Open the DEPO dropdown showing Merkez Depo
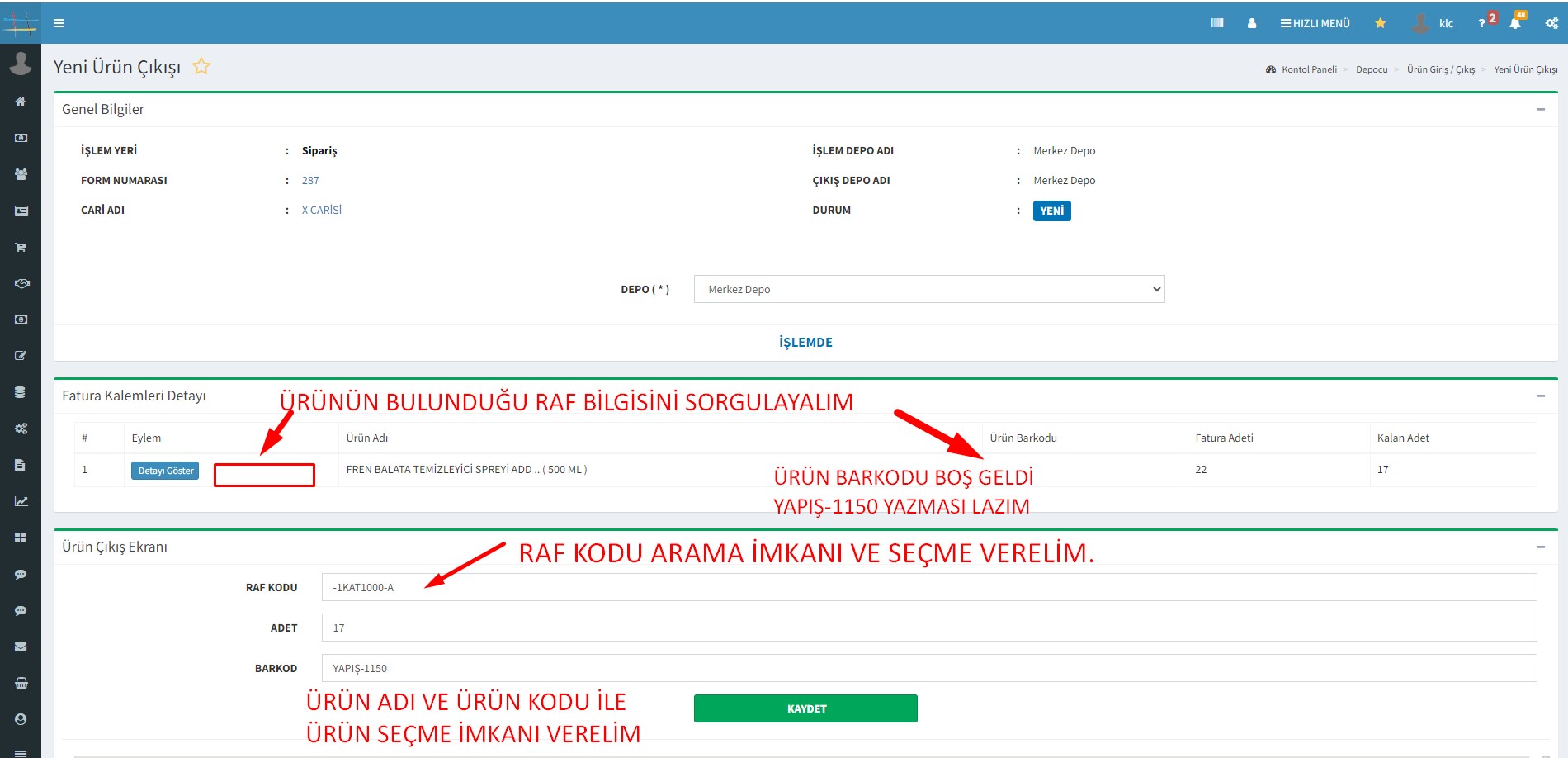This screenshot has width=1568, height=758. (928, 289)
